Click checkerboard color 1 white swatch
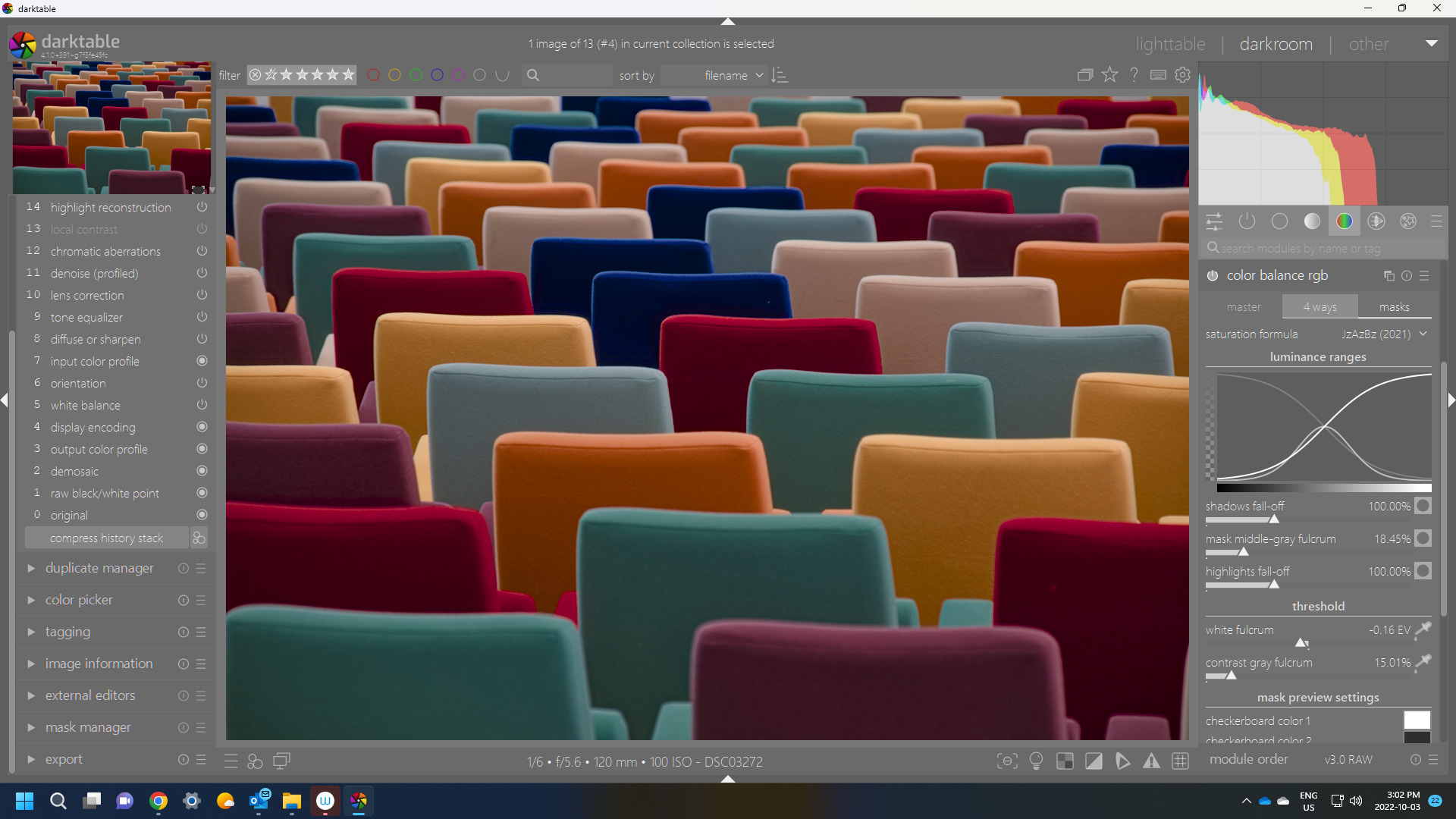Viewport: 1456px width, 819px height. (1417, 720)
